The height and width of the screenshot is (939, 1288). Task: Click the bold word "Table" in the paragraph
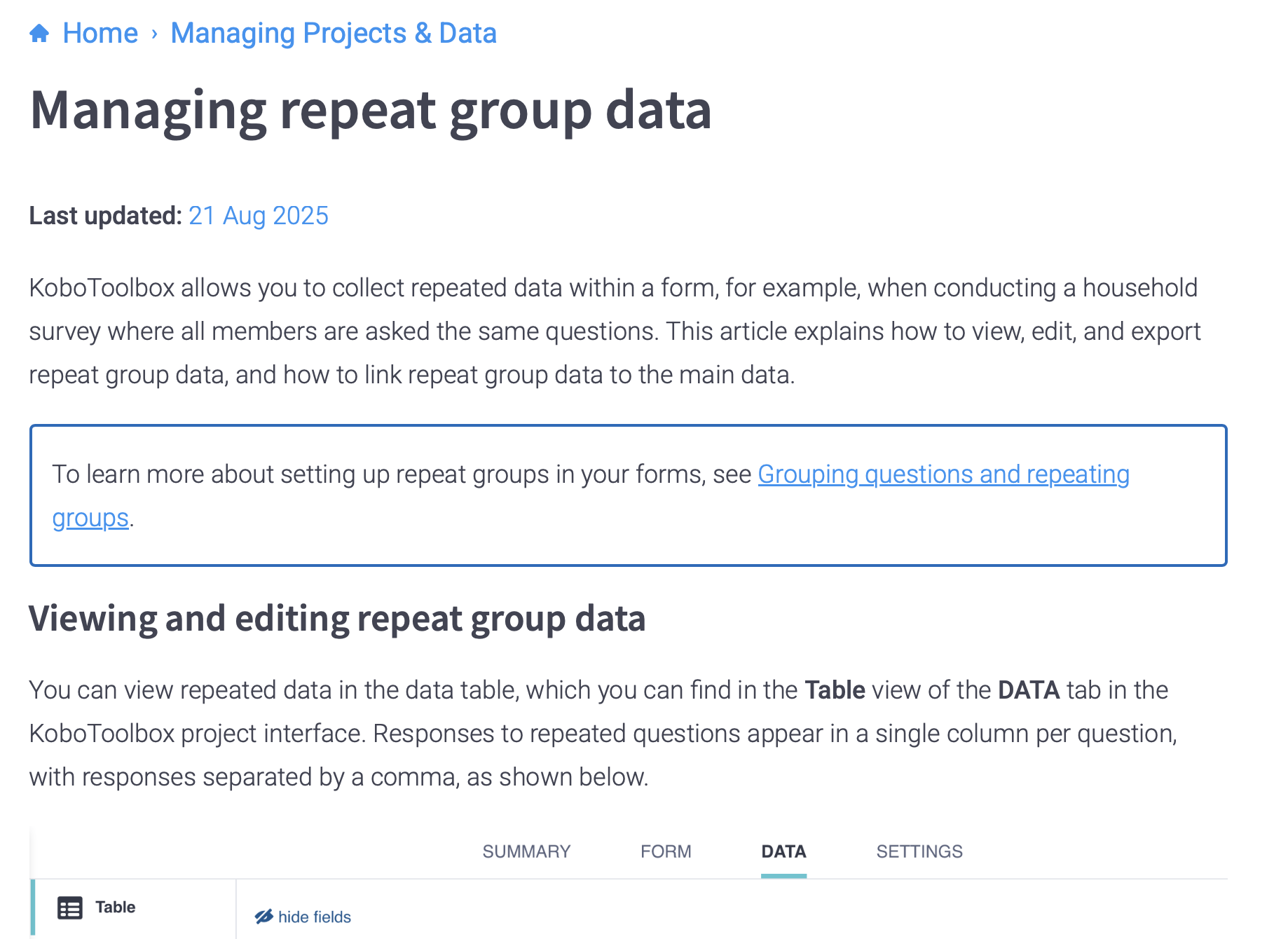point(835,690)
